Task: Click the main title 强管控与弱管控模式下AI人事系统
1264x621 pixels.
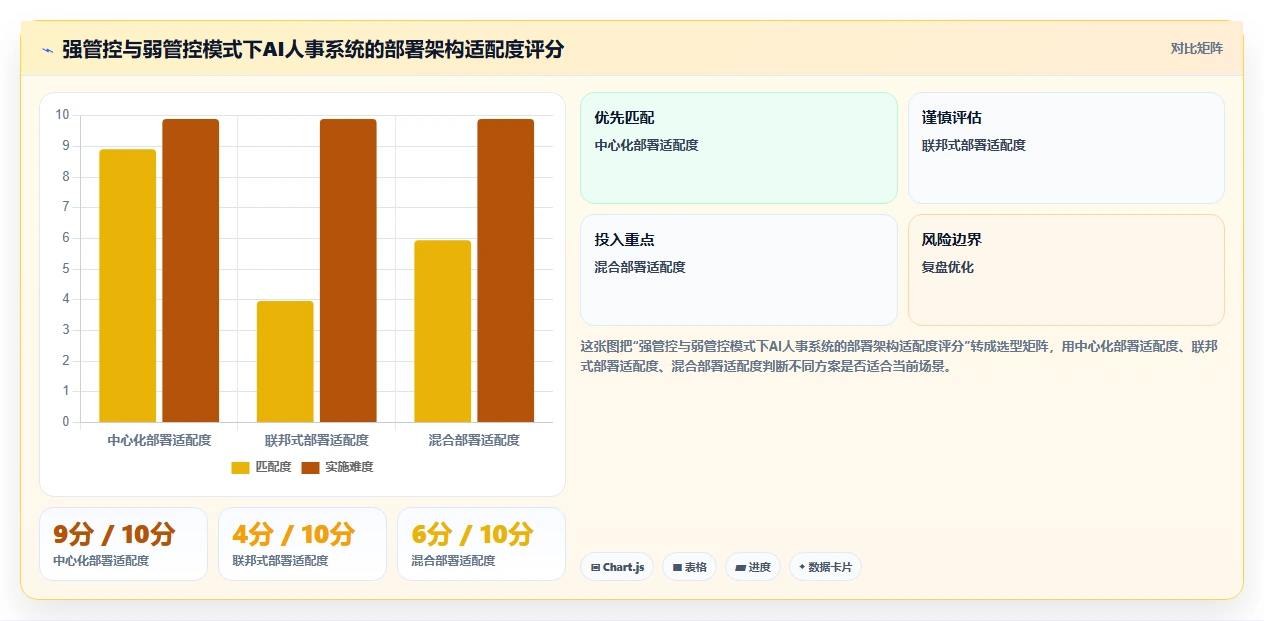Action: 313,49
